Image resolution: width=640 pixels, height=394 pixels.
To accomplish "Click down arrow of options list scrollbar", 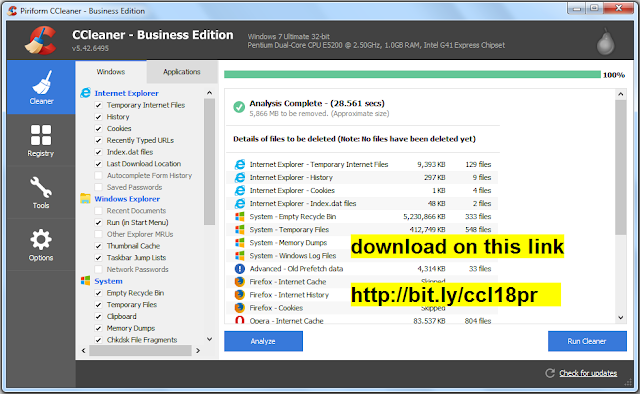I will coord(209,339).
